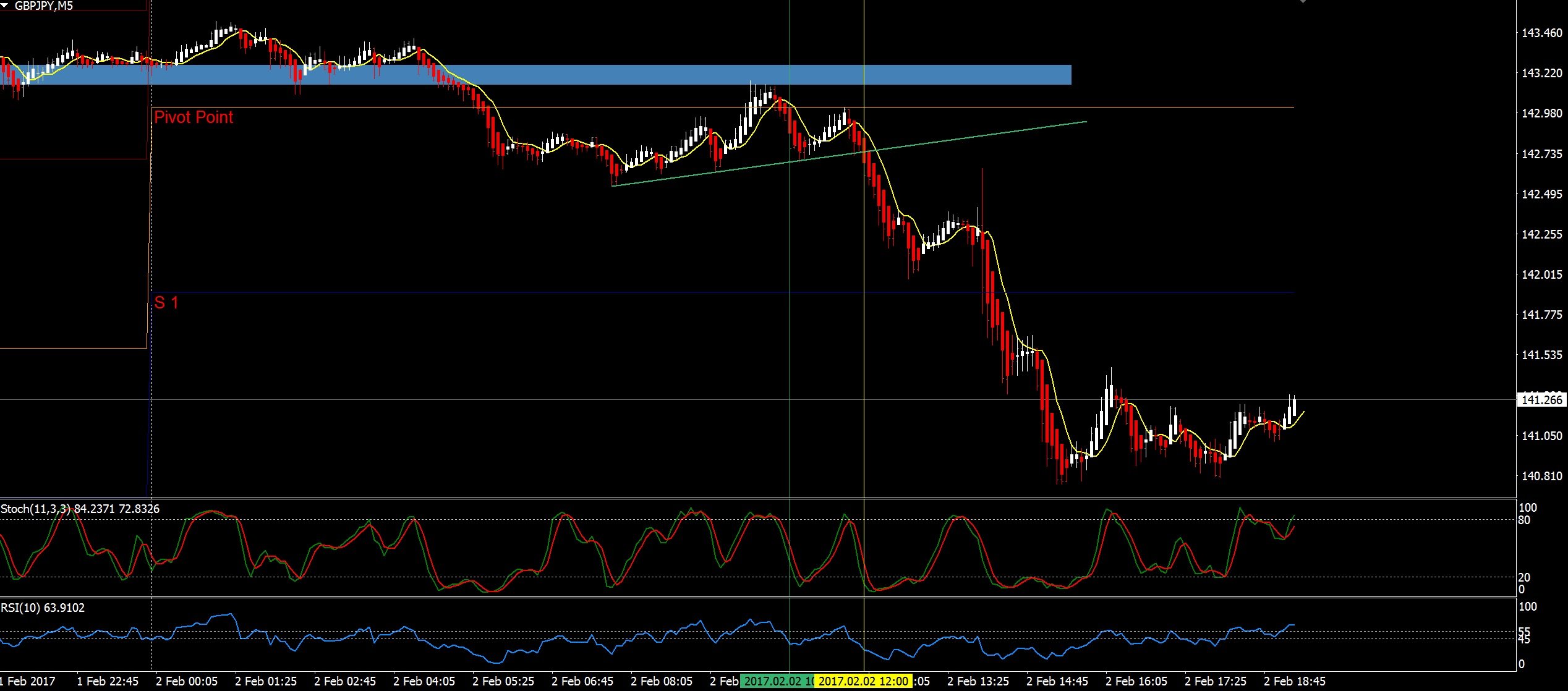Click the gray chart shift marker triangle

point(1302,2)
